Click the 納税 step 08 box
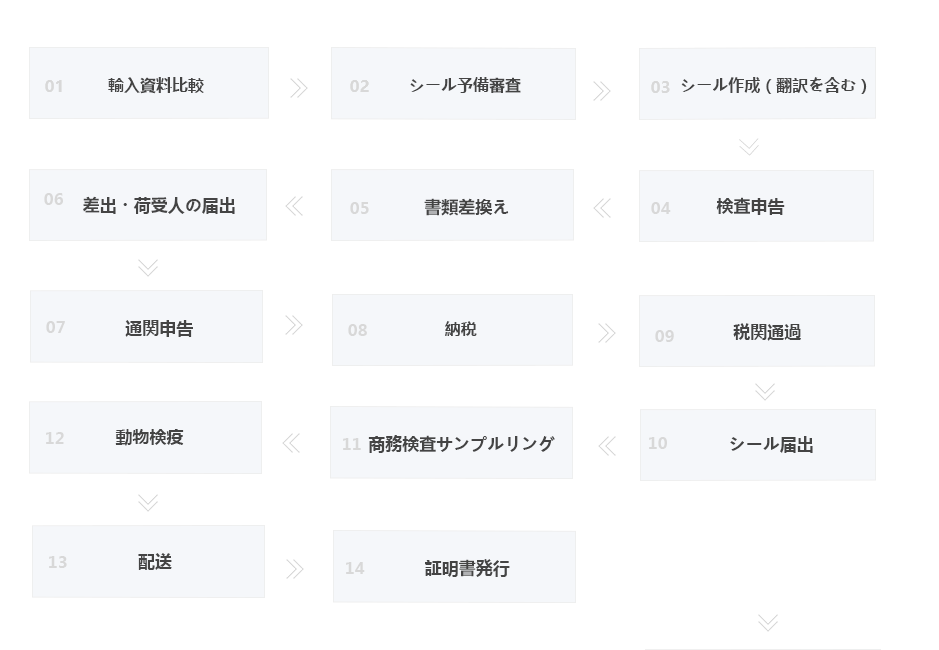Image resolution: width=939 pixels, height=650 pixels. tap(452, 330)
